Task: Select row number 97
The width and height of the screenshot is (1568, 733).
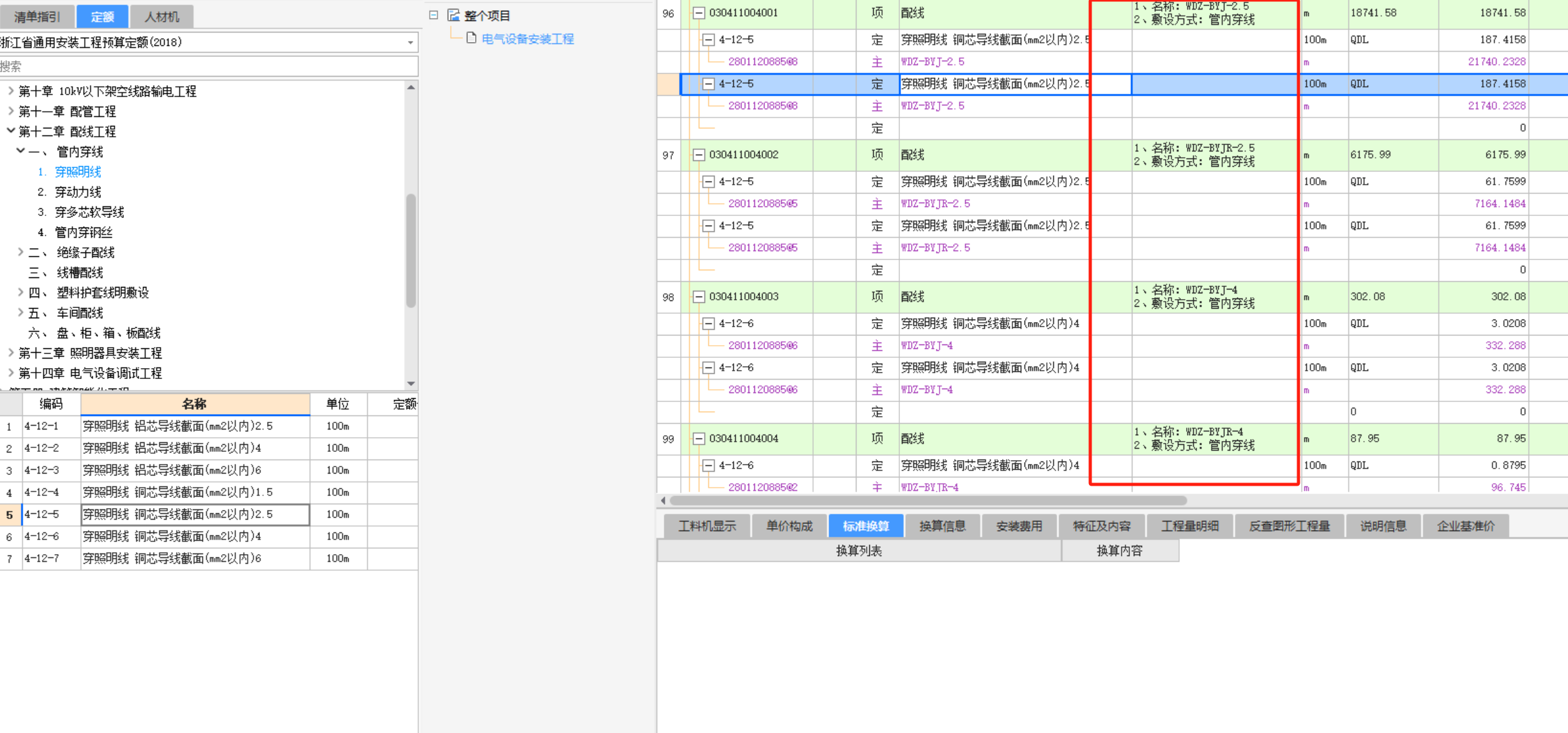Action: coord(668,155)
